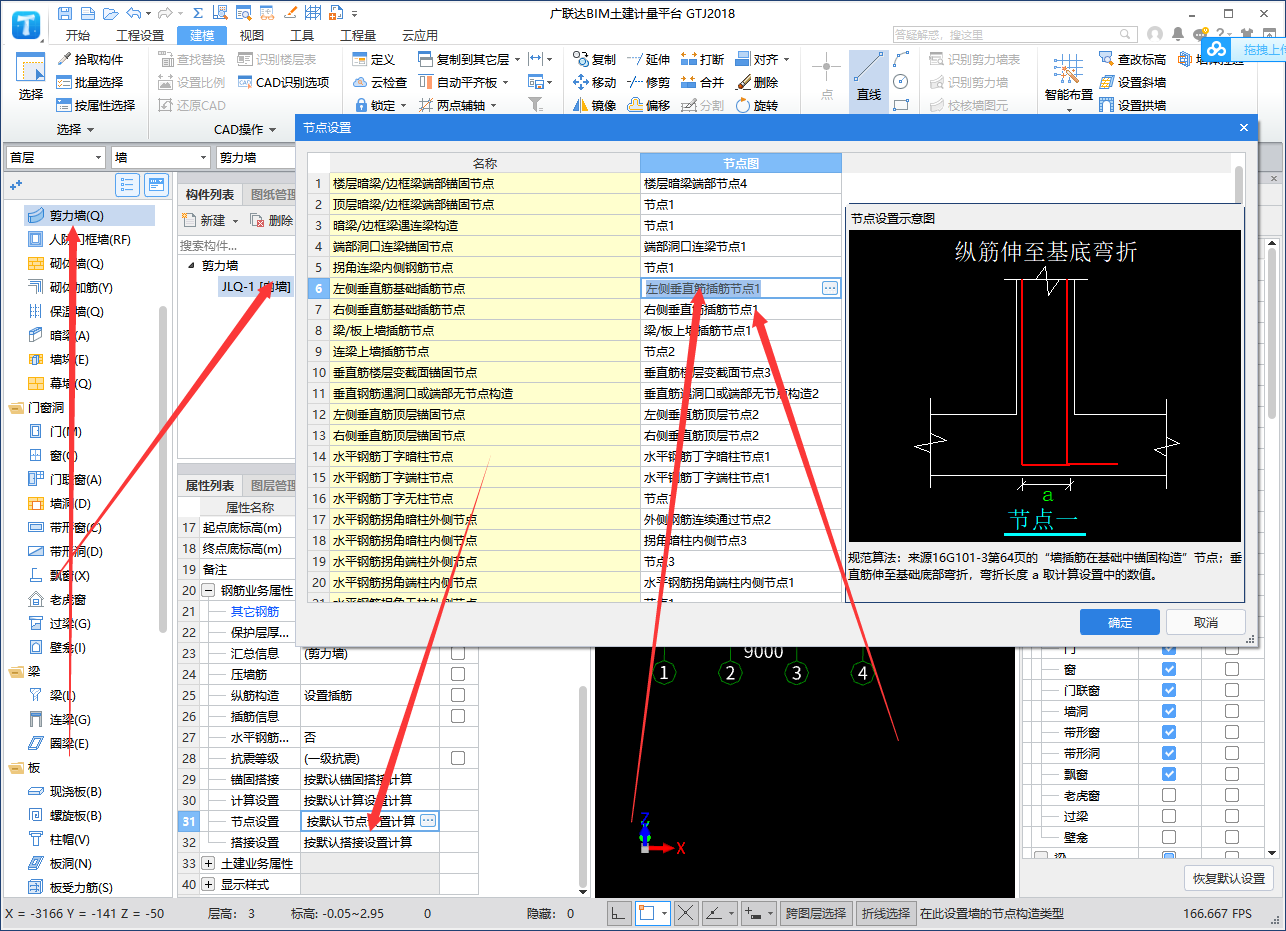Click the 搜索构件 search input field
The height and width of the screenshot is (931, 1286).
[x=238, y=245]
